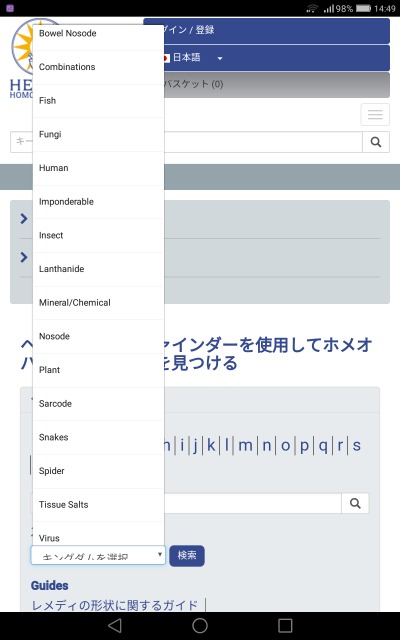Screen dimensions: 400x640
Task: Click letter m in alphabet index
Action: point(245,445)
